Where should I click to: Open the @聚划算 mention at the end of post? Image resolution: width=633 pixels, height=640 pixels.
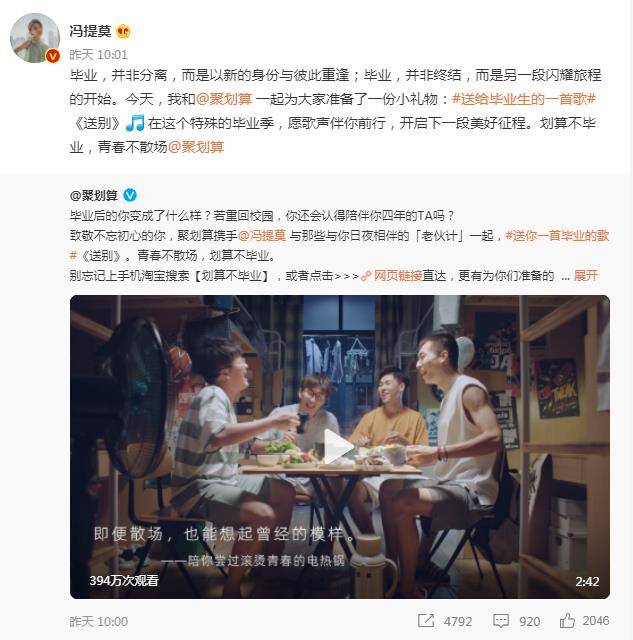point(196,147)
